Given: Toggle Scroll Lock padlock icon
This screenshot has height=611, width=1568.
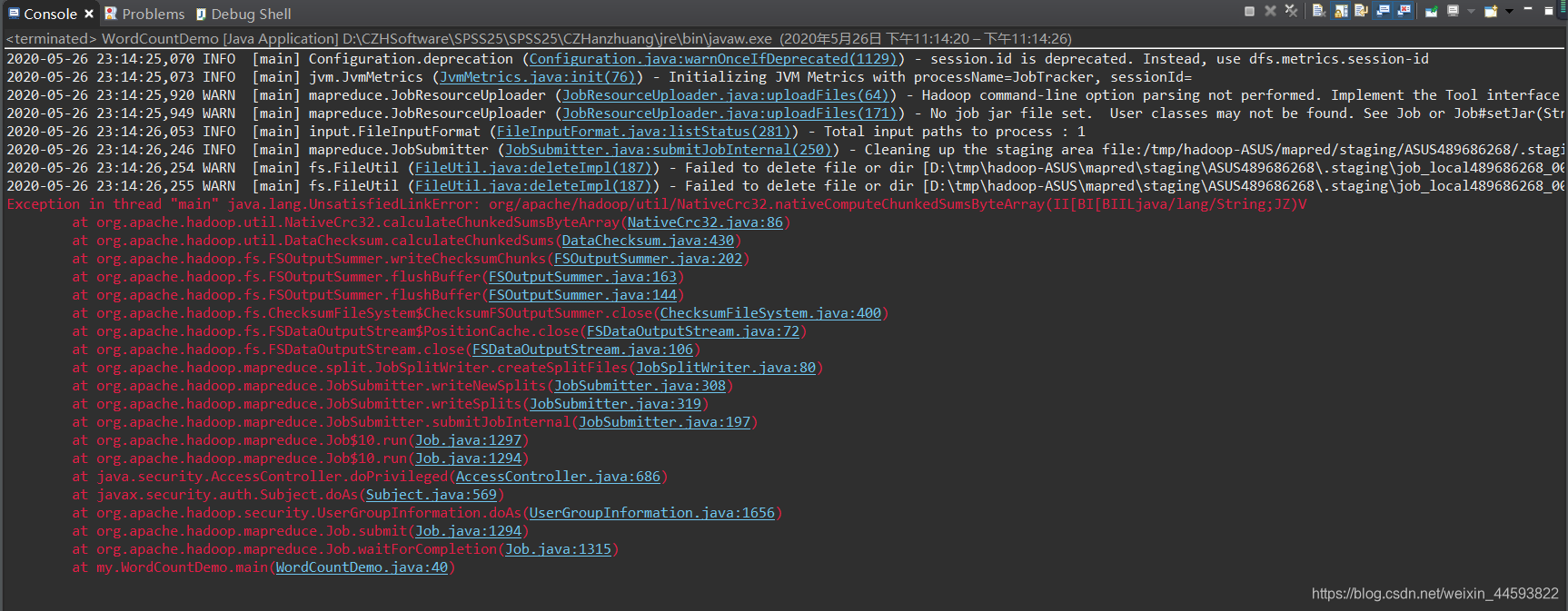Looking at the screenshot, I should (1340, 11).
